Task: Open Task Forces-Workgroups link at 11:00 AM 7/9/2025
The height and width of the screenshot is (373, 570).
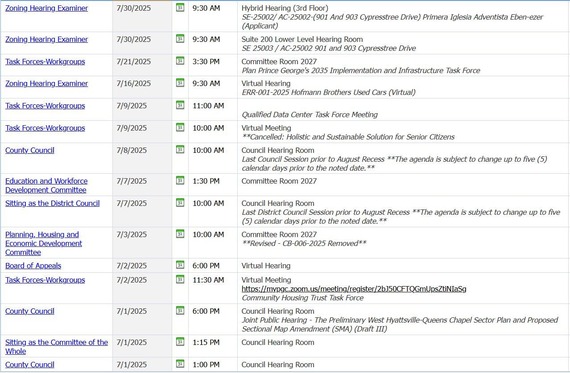Action: [45, 106]
